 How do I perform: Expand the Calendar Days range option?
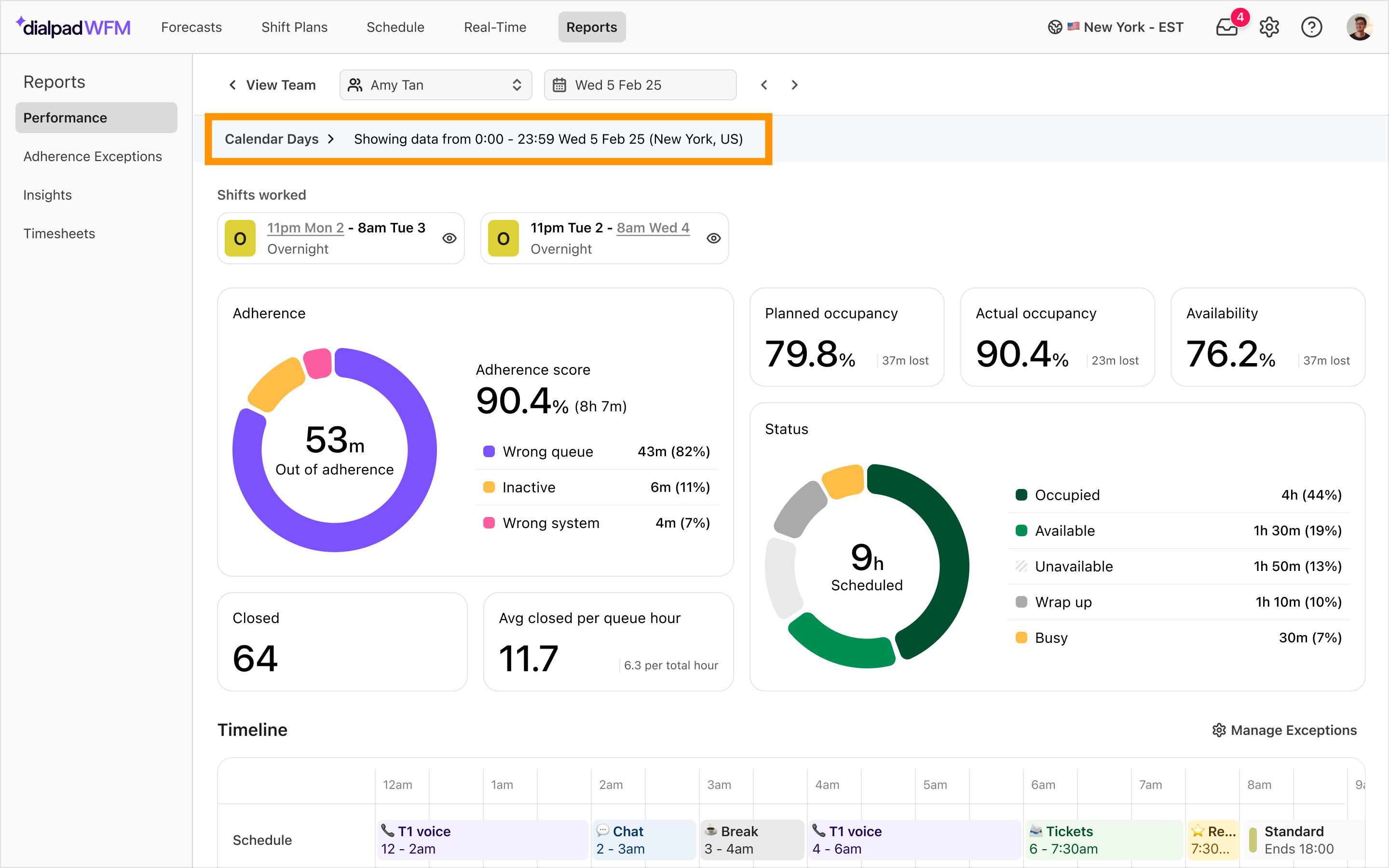click(279, 139)
